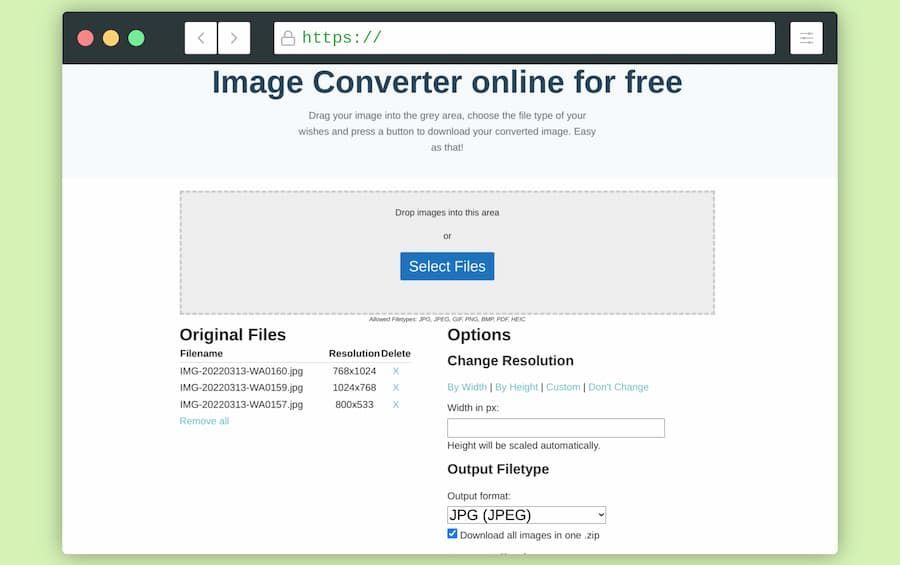Select filename IMG-20220313-WA0159.jpg
Screen dimensions: 900x565
coord(241,388)
